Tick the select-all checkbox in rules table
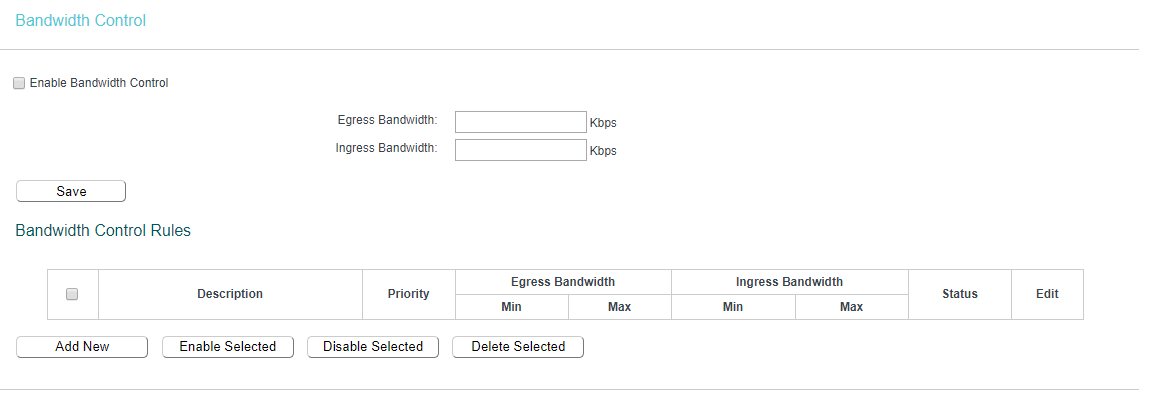Viewport: 1151px width, 416px height. coord(72,294)
